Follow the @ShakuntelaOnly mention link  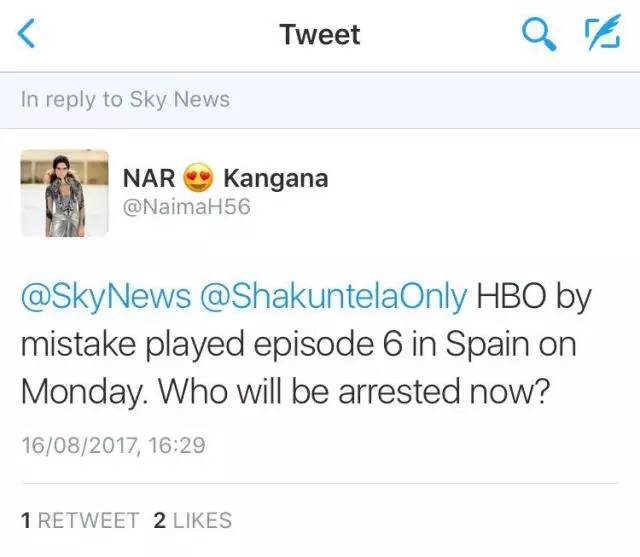(333, 297)
